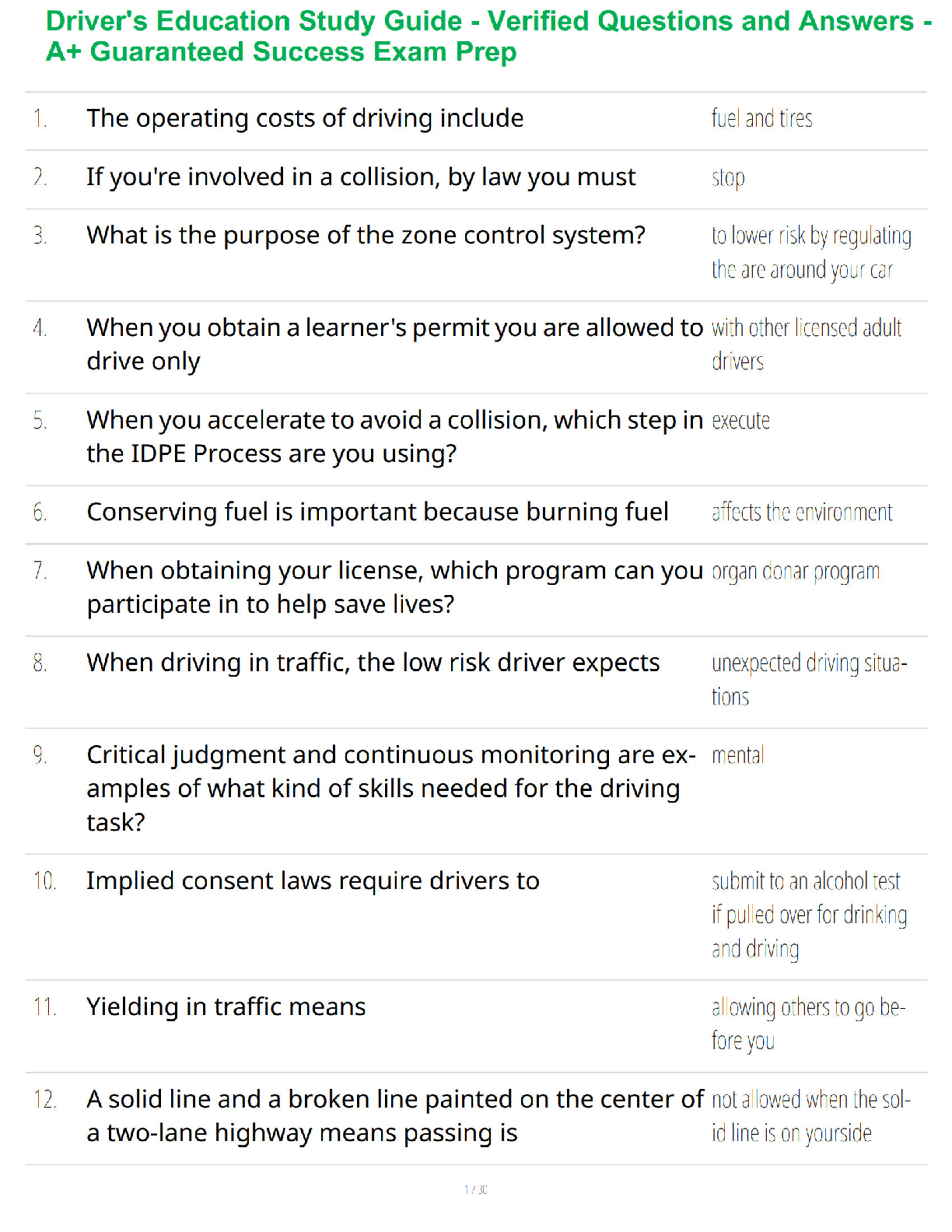Image resolution: width=952 pixels, height=1232 pixels.
Task: Select the low risk driver expects question
Action: point(373,663)
